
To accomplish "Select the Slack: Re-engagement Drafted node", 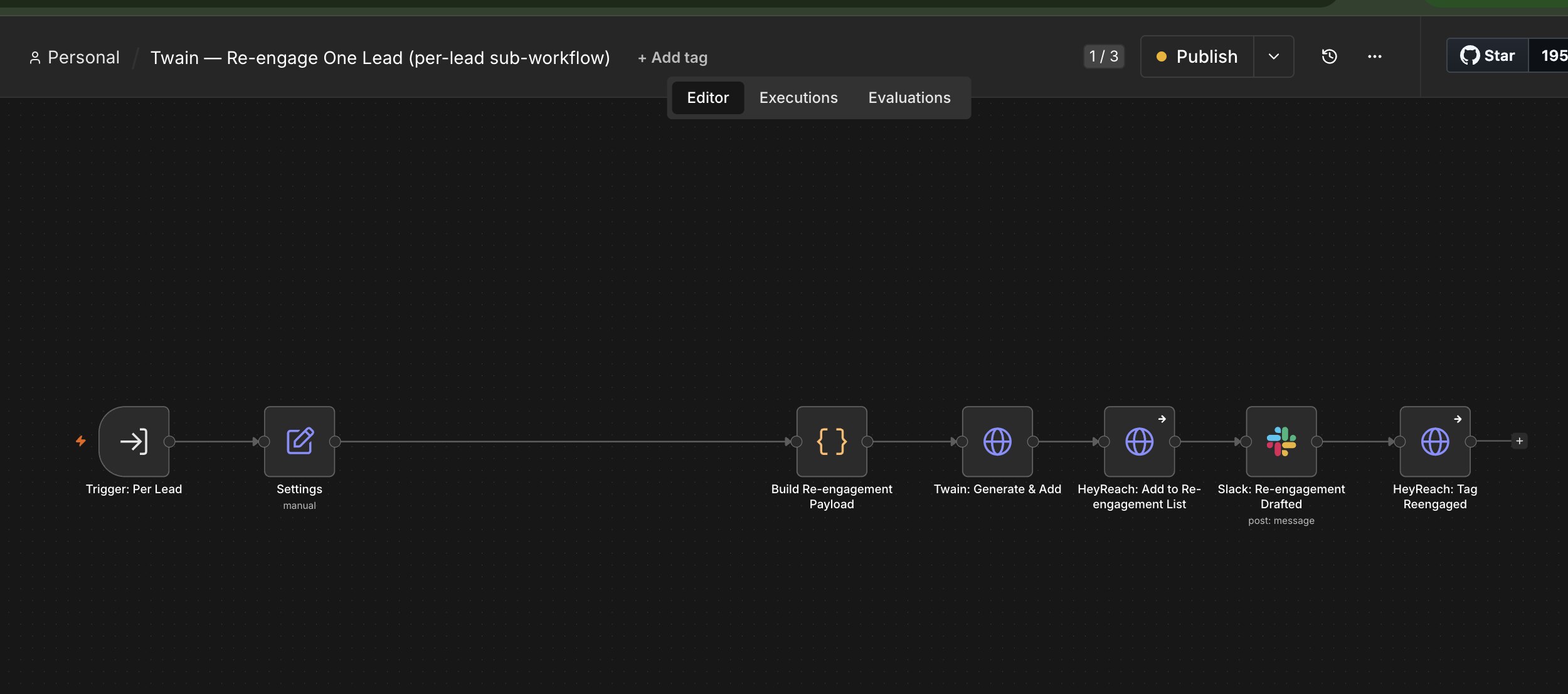I will click(1281, 441).
